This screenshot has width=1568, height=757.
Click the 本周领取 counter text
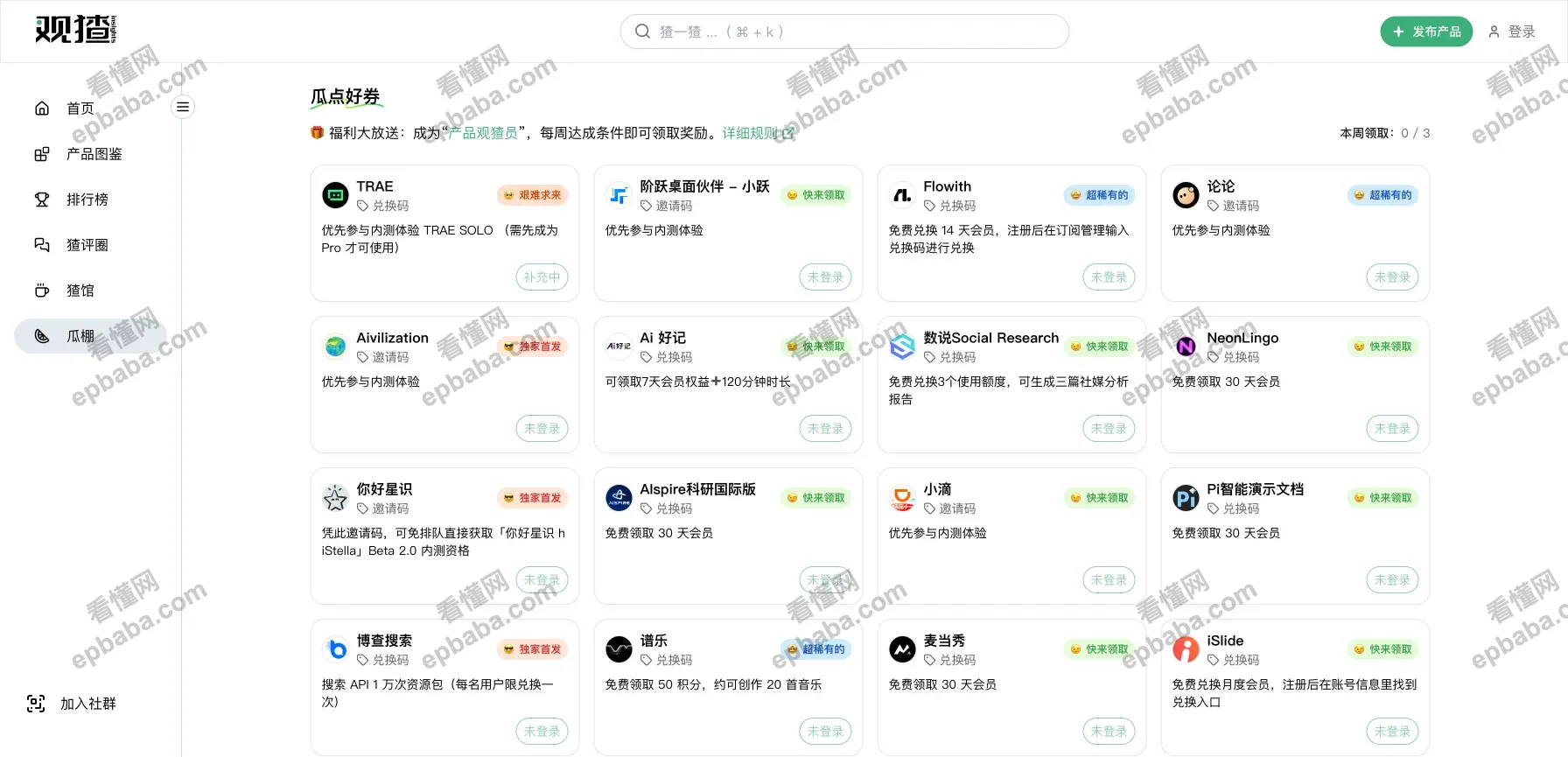click(x=1385, y=133)
